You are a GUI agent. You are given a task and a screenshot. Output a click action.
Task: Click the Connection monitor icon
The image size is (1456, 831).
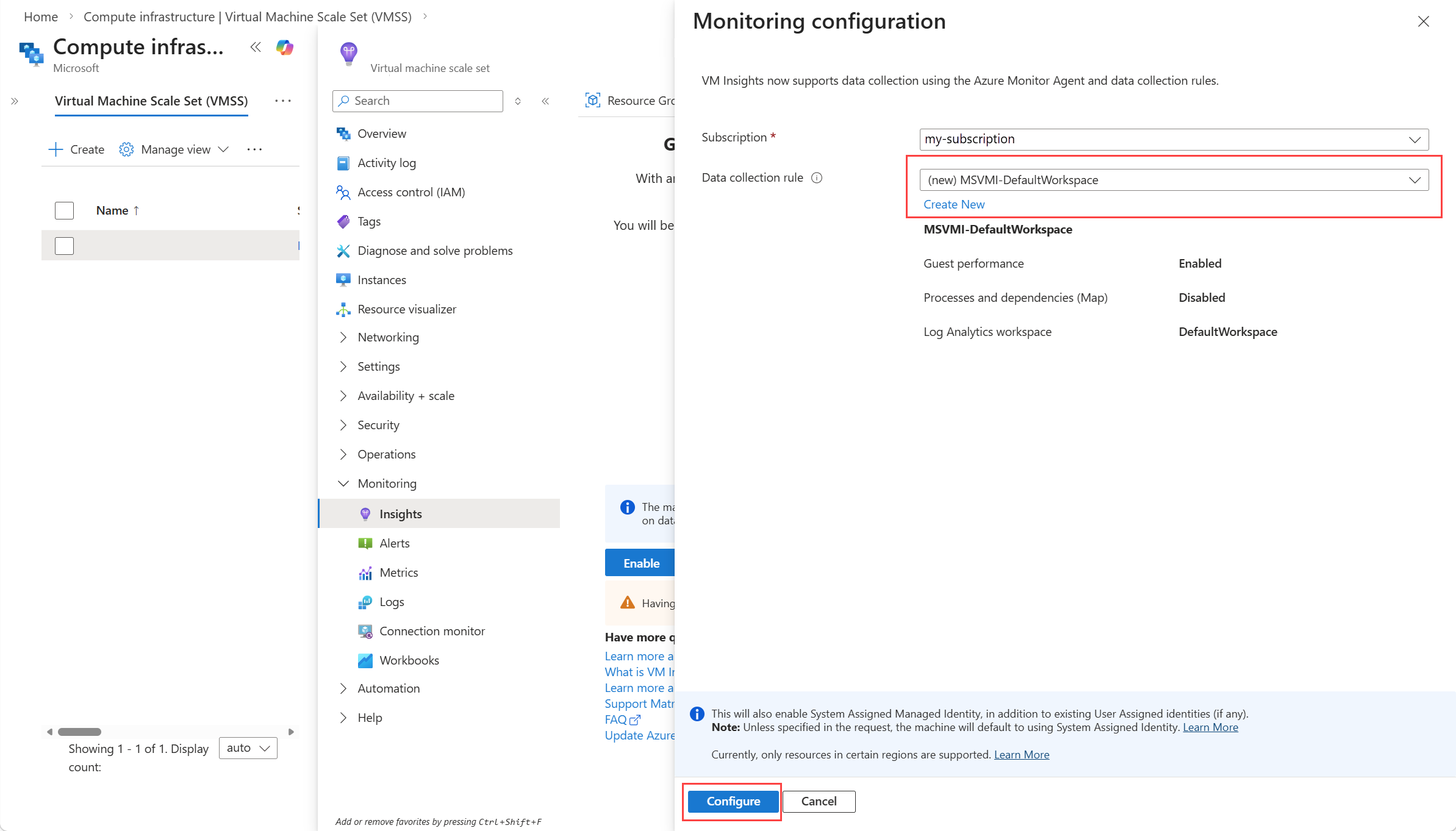(365, 631)
